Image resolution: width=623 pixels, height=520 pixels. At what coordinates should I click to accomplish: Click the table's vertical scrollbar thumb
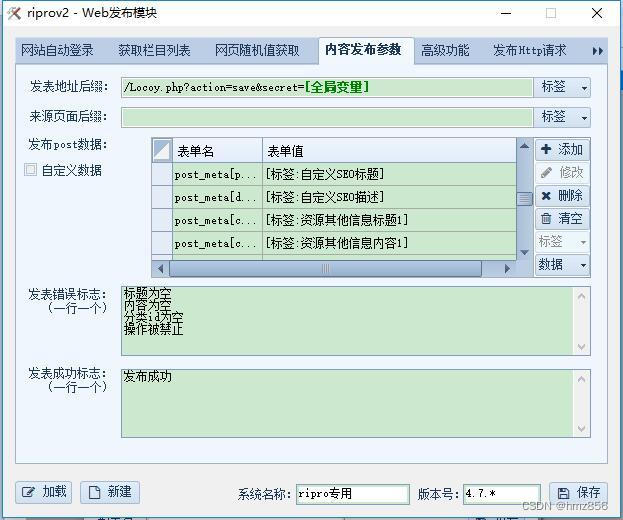coord(524,199)
